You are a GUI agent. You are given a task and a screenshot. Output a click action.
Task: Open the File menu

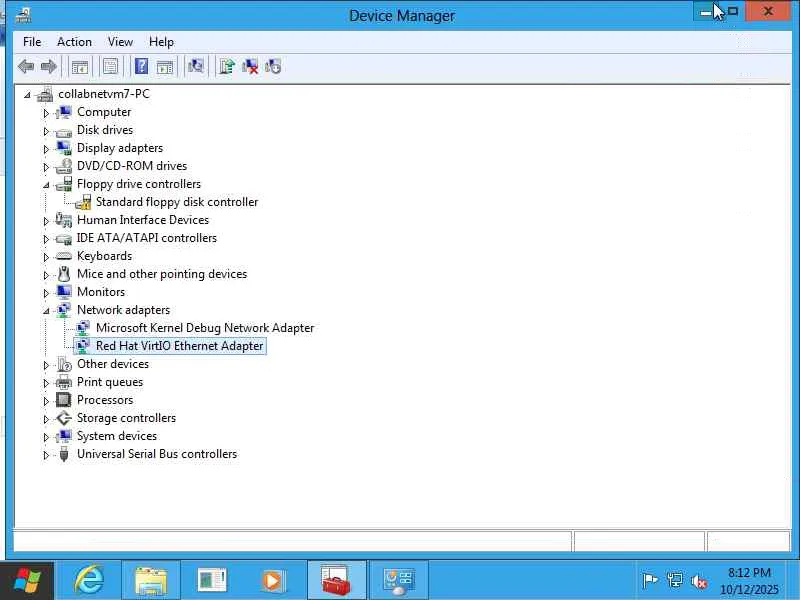tap(32, 42)
